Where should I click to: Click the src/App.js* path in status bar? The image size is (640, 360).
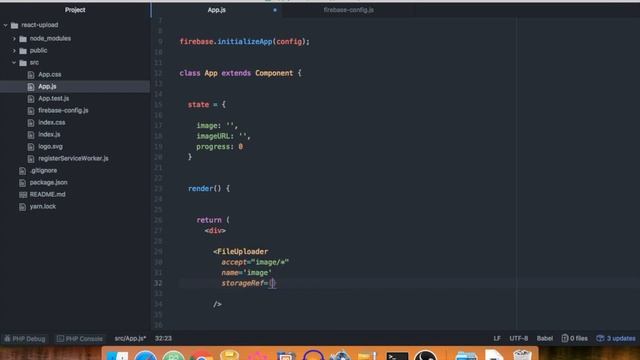click(130, 338)
